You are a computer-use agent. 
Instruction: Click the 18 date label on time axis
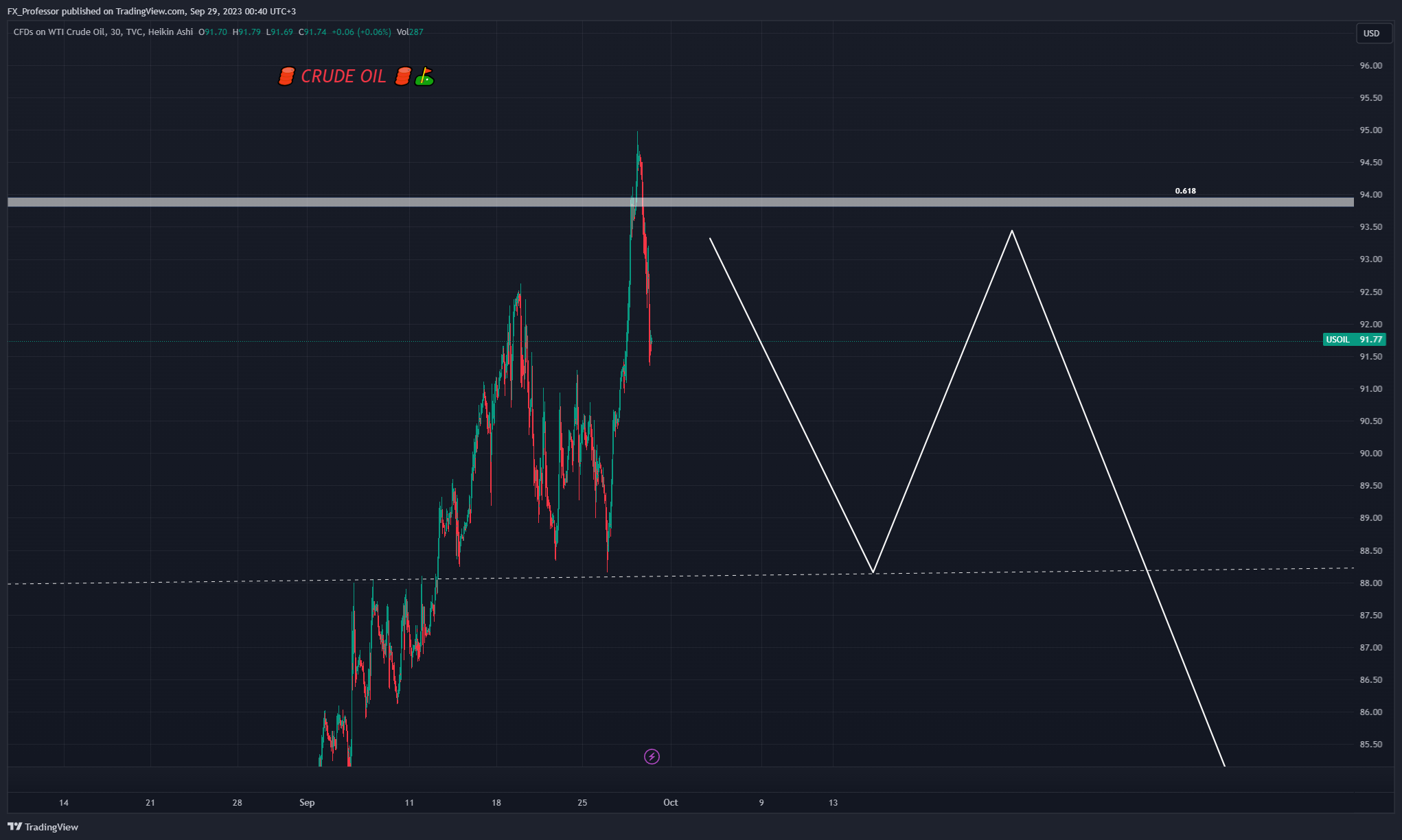pyautogui.click(x=496, y=802)
